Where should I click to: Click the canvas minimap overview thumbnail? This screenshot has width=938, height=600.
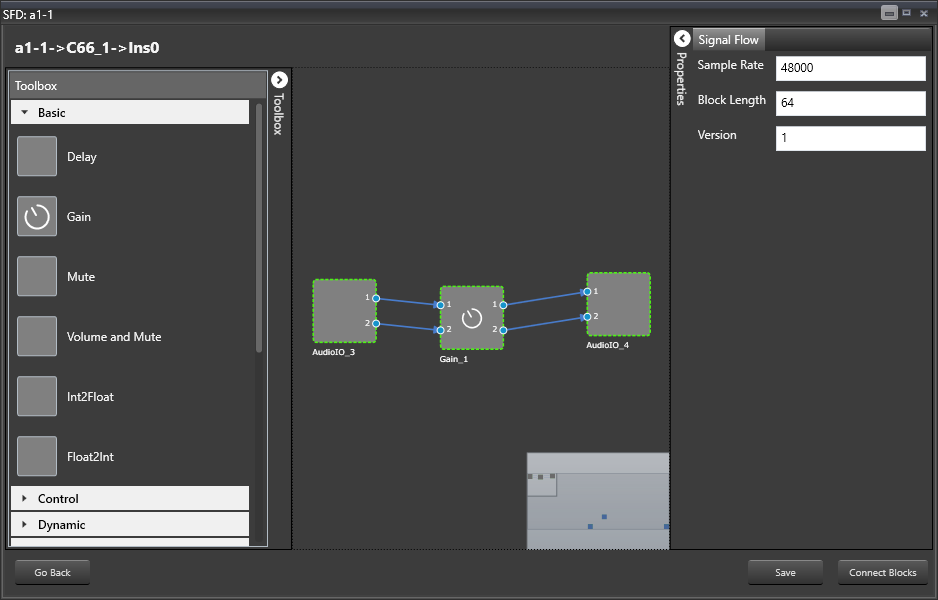point(598,501)
